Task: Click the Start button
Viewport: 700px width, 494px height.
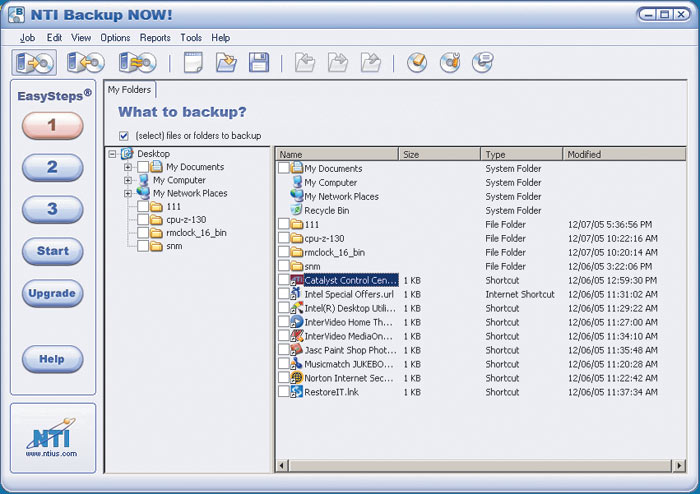Action: click(x=53, y=251)
